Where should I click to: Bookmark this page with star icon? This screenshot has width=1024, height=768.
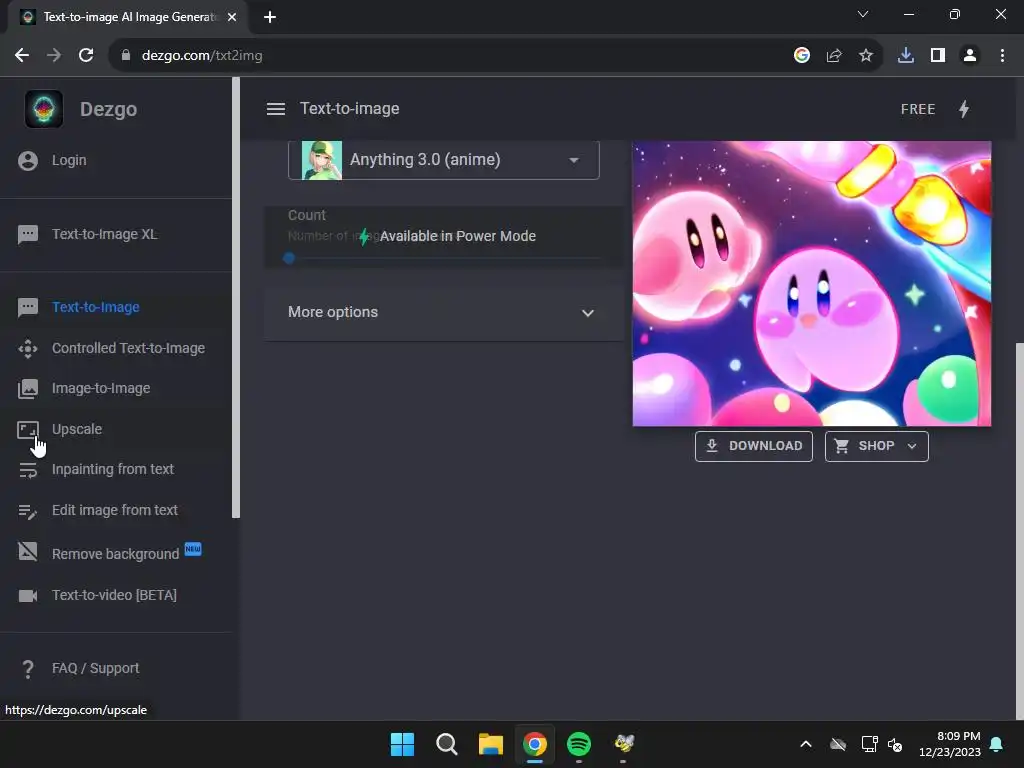866,56
